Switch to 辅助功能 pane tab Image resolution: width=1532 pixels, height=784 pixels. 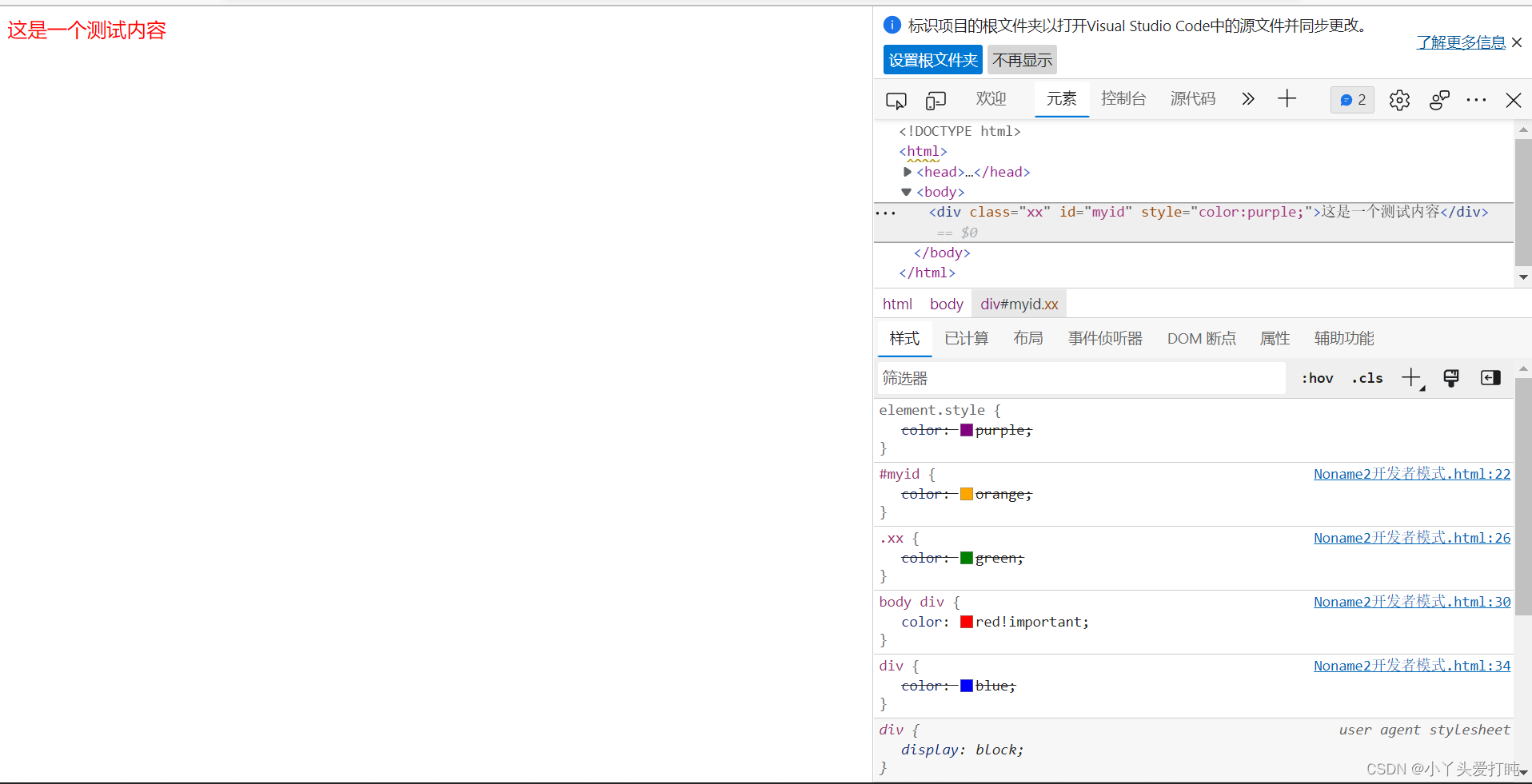[1343, 338]
